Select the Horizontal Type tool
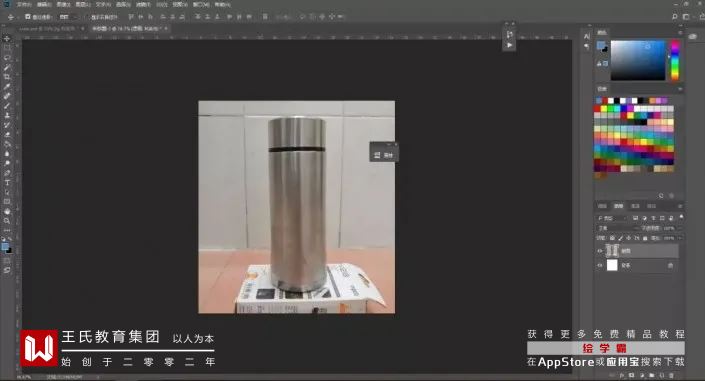Image resolution: width=705 pixels, height=381 pixels. point(7,183)
